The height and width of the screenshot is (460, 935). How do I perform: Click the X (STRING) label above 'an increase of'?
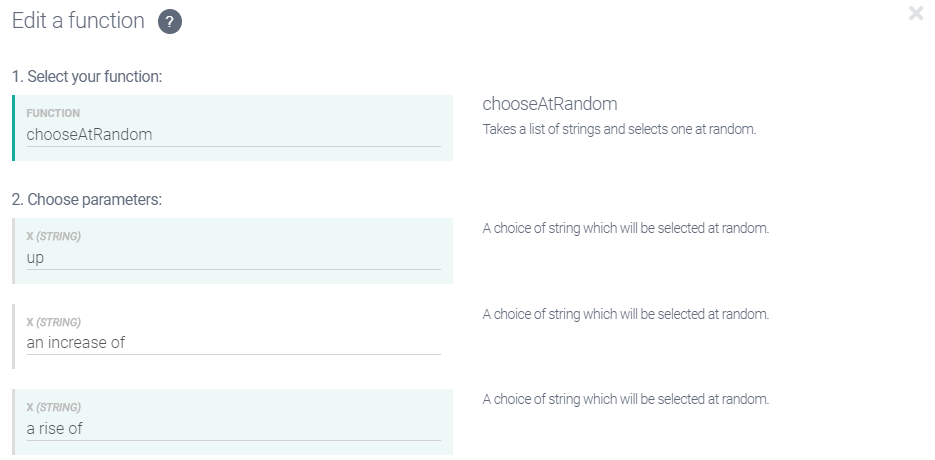click(x=53, y=322)
